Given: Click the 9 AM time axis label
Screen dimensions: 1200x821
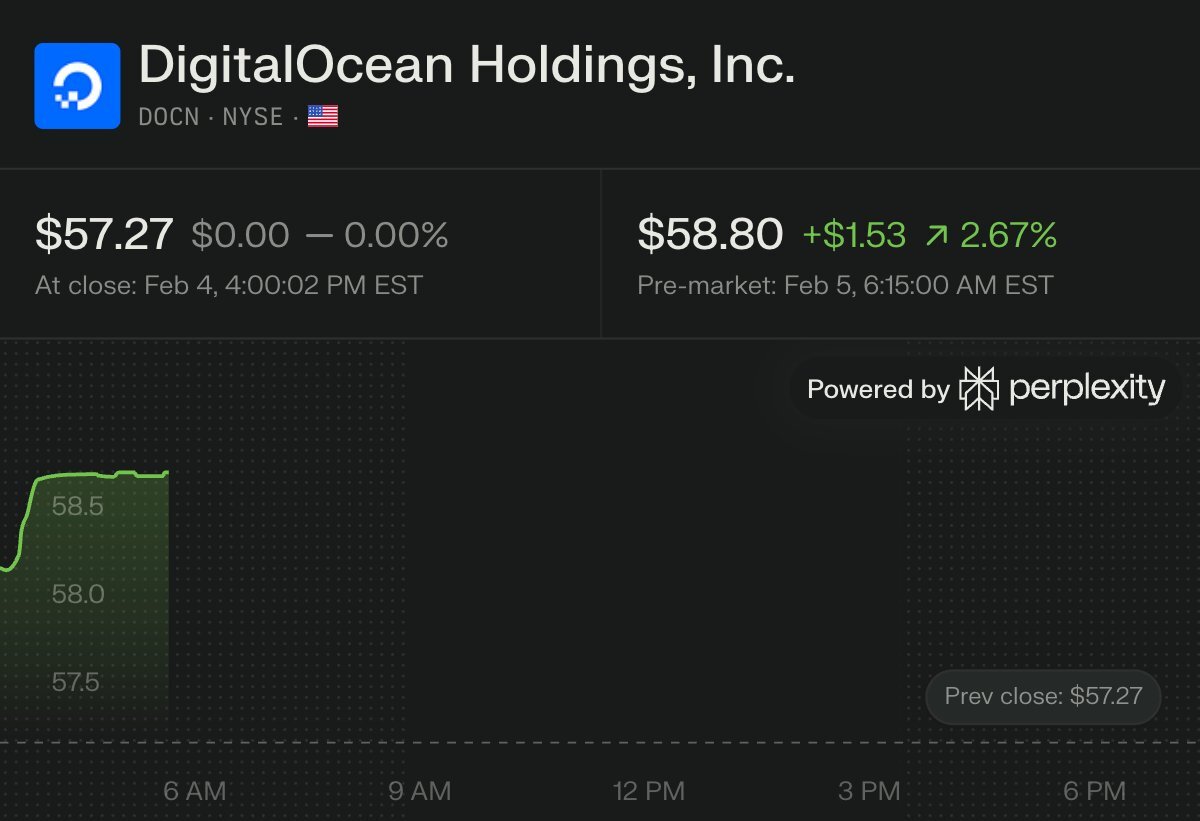Looking at the screenshot, I should [x=420, y=791].
